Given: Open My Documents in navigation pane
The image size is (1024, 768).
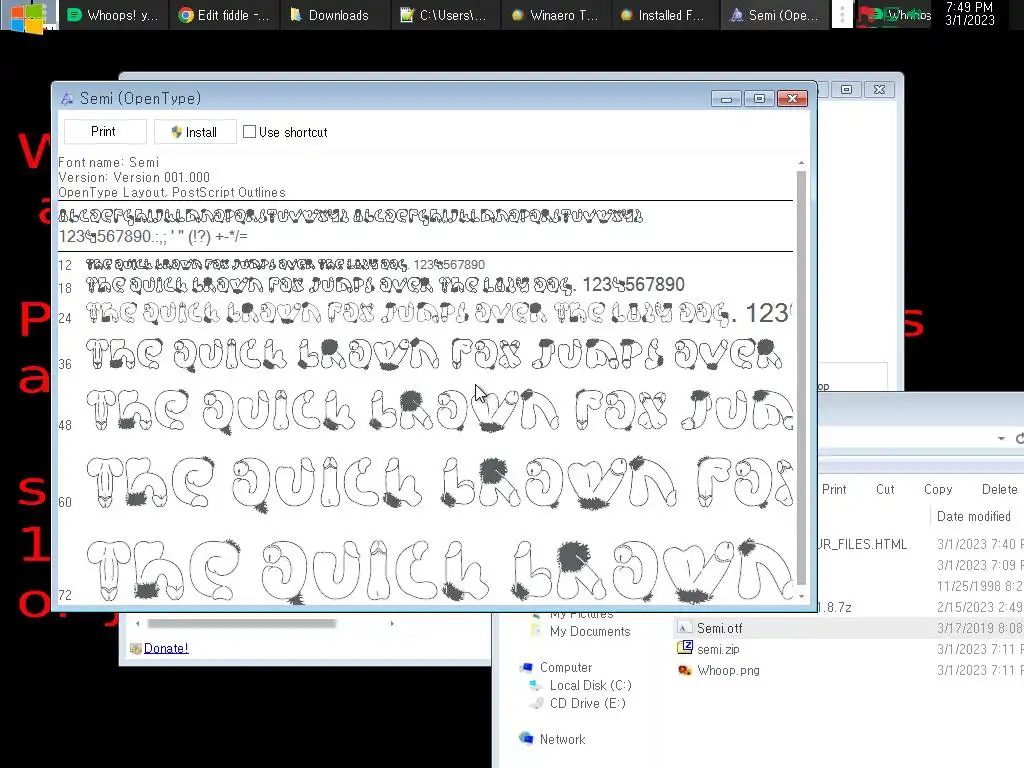Looking at the screenshot, I should (x=590, y=632).
